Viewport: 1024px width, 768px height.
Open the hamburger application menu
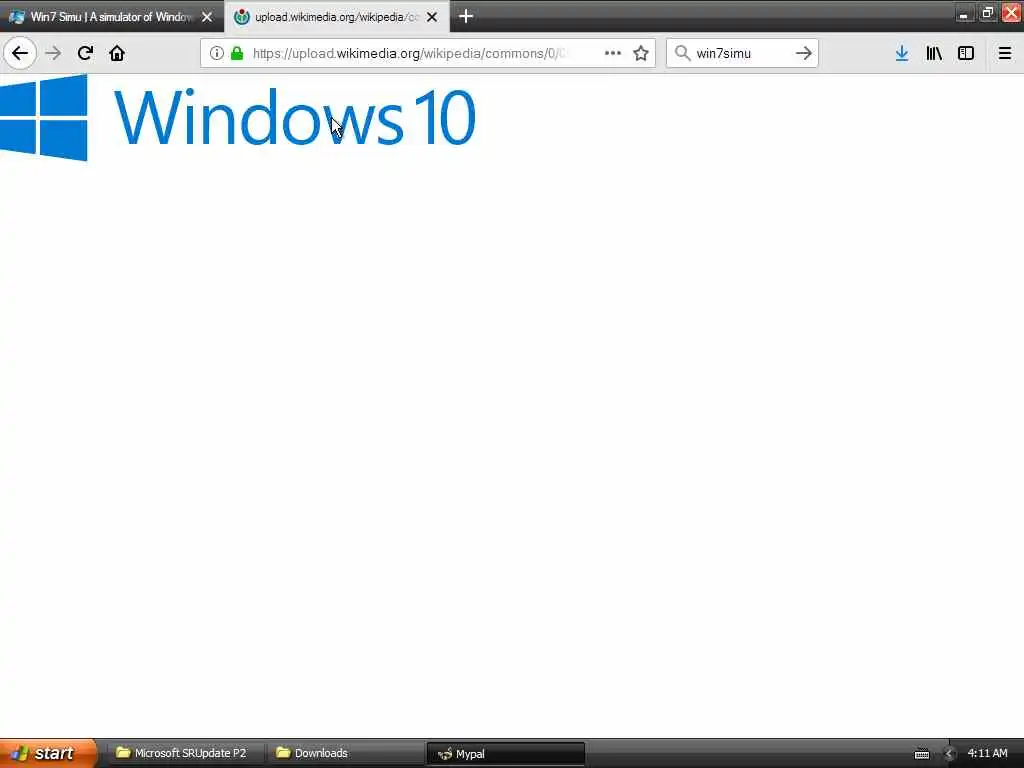click(1005, 53)
